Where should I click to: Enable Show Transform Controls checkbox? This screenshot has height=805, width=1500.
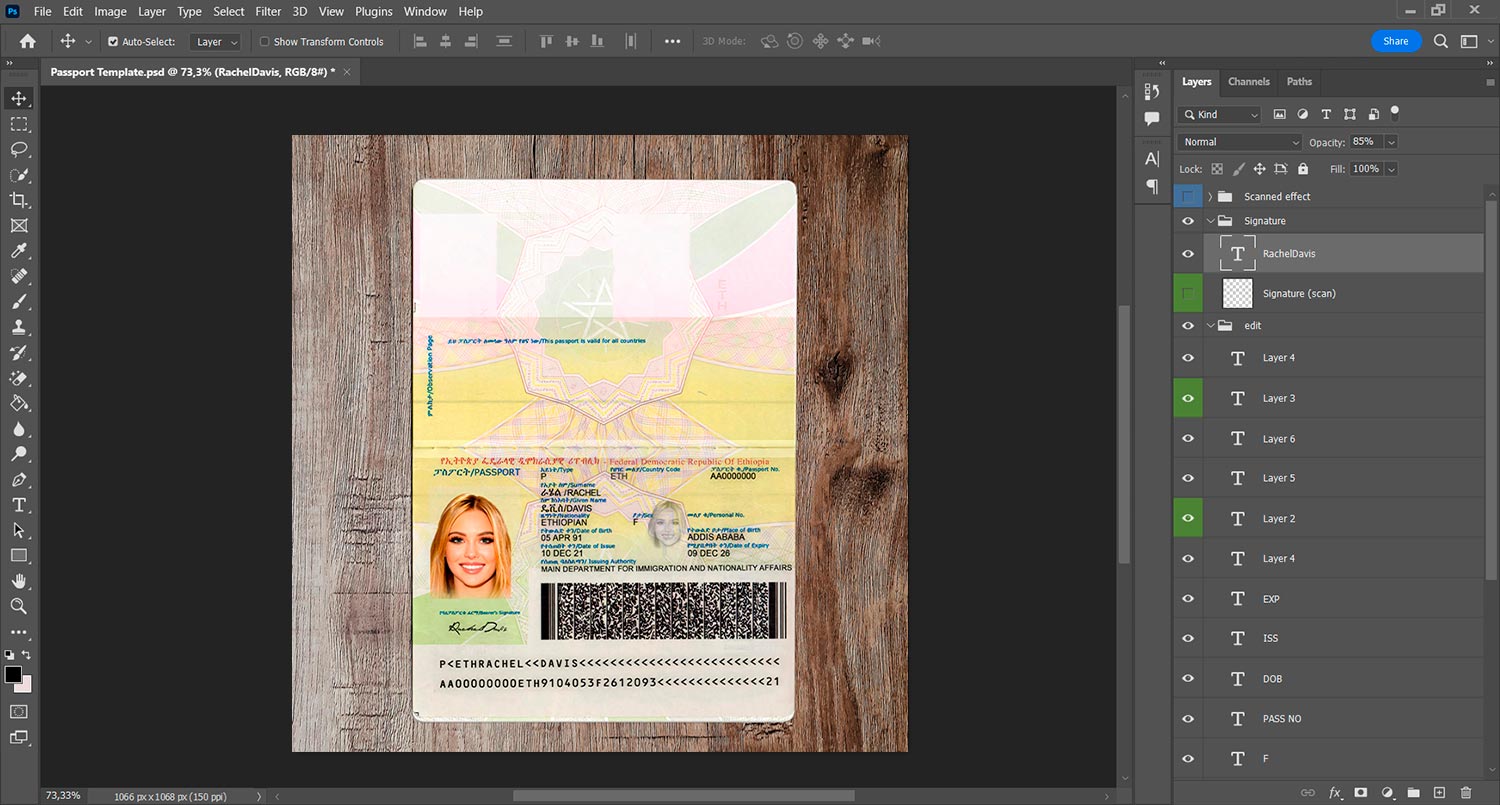click(265, 42)
